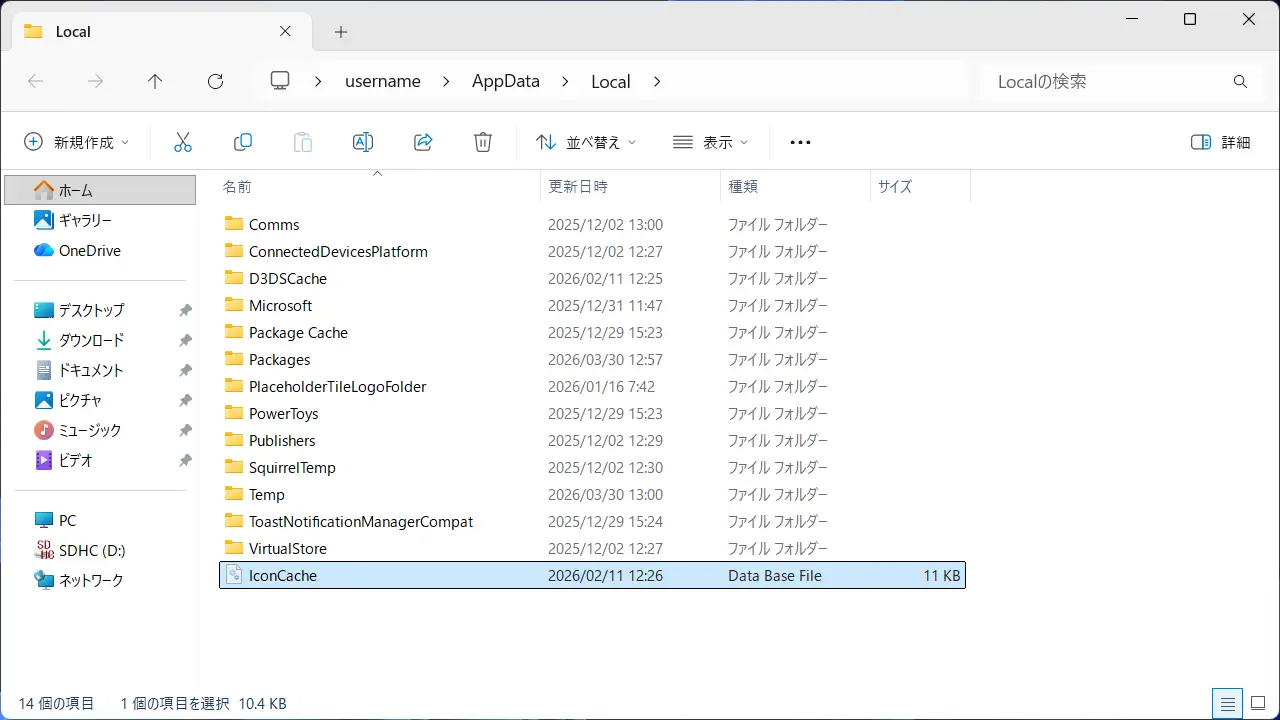Click the Cut scissors icon

(183, 142)
